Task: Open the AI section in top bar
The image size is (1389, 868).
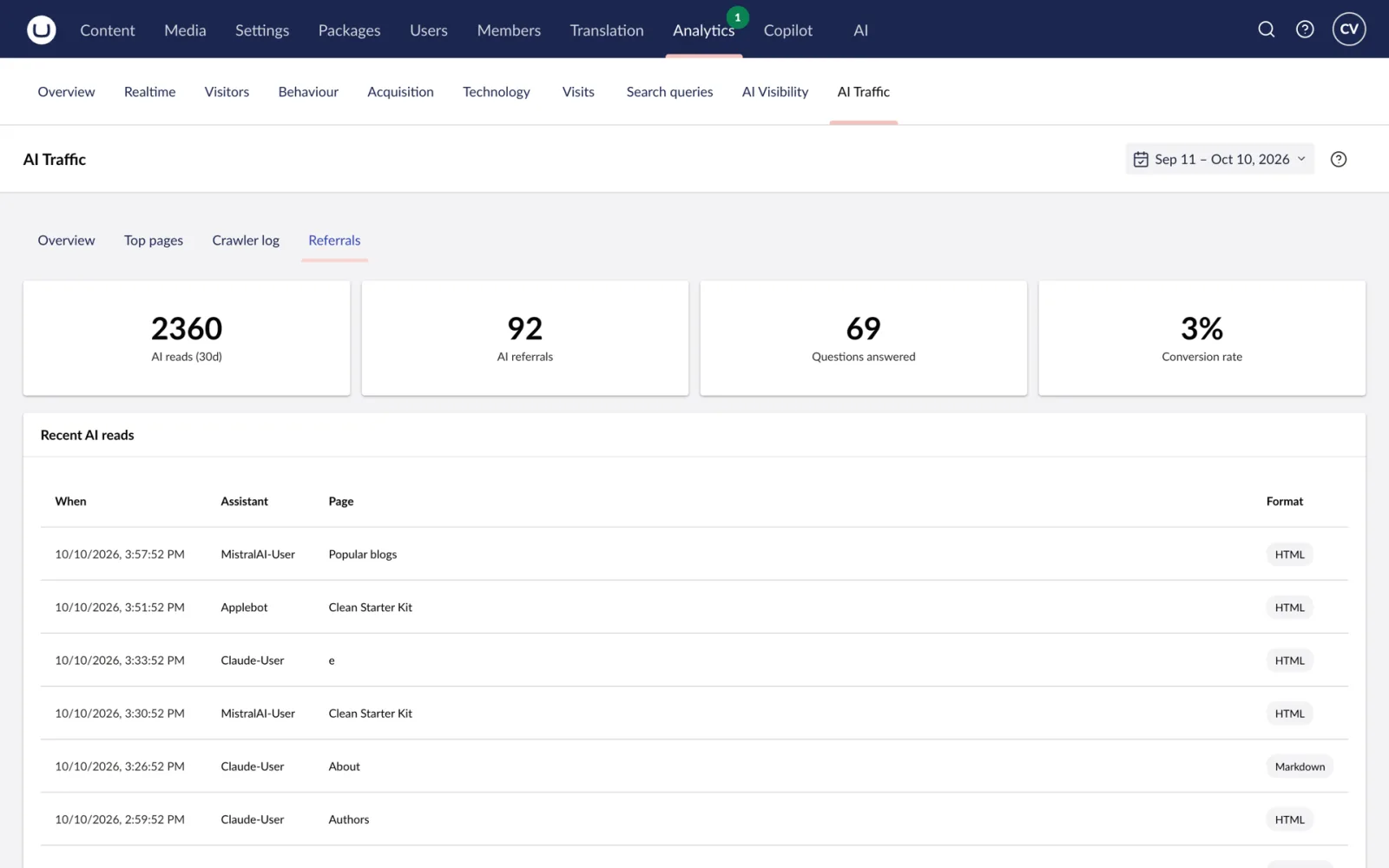Action: pyautogui.click(x=860, y=30)
